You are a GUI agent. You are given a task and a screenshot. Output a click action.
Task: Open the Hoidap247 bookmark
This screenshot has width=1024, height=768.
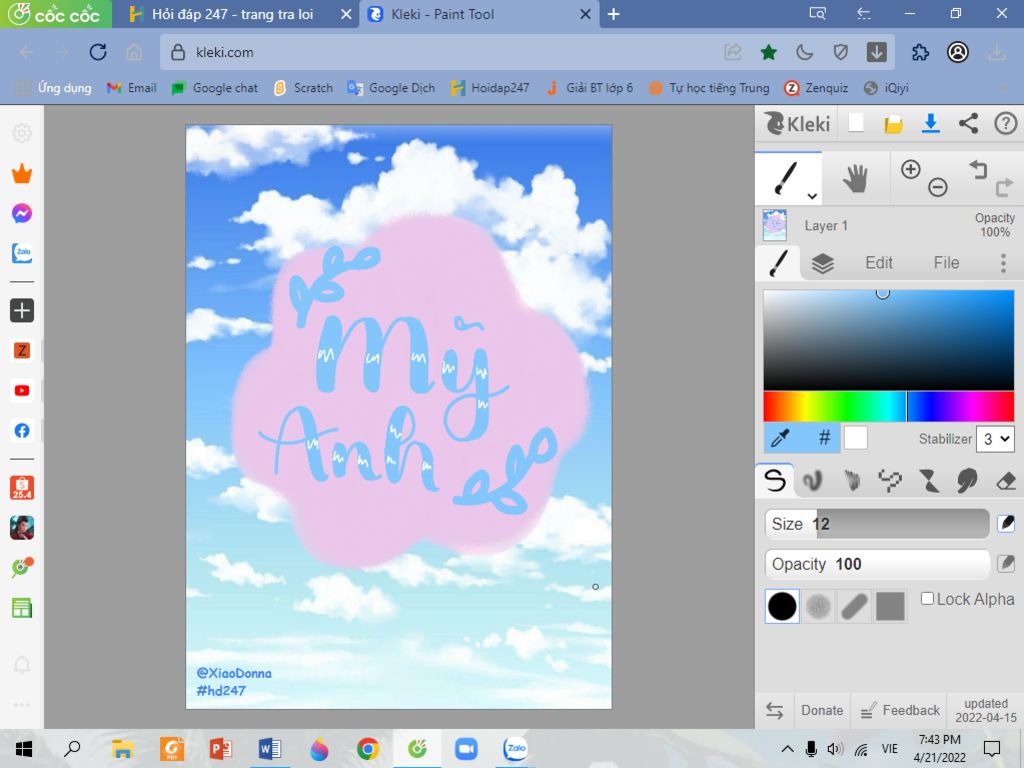click(x=490, y=88)
